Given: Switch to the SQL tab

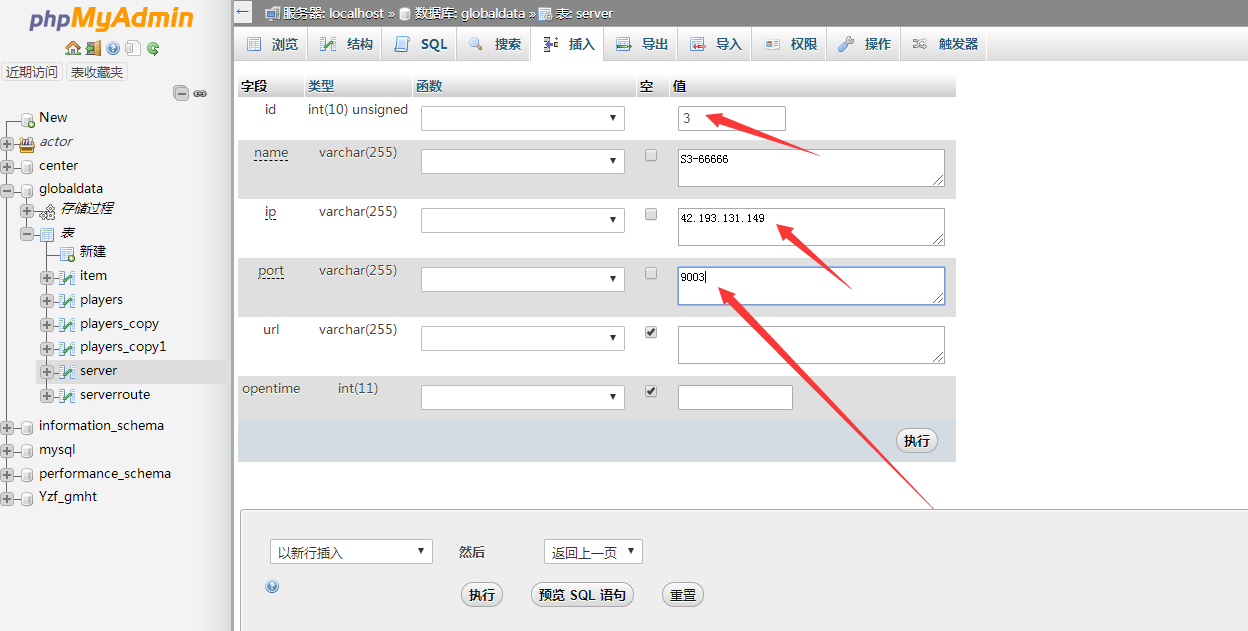Looking at the screenshot, I should pos(422,44).
